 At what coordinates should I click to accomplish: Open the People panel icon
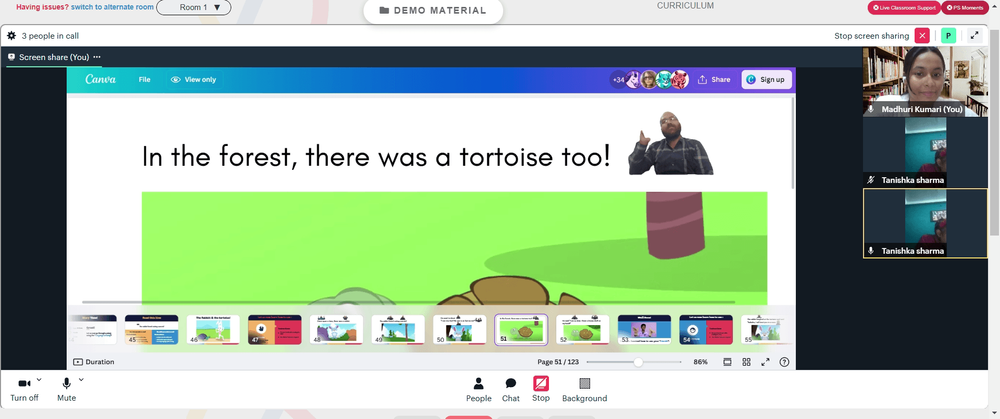click(x=478, y=383)
